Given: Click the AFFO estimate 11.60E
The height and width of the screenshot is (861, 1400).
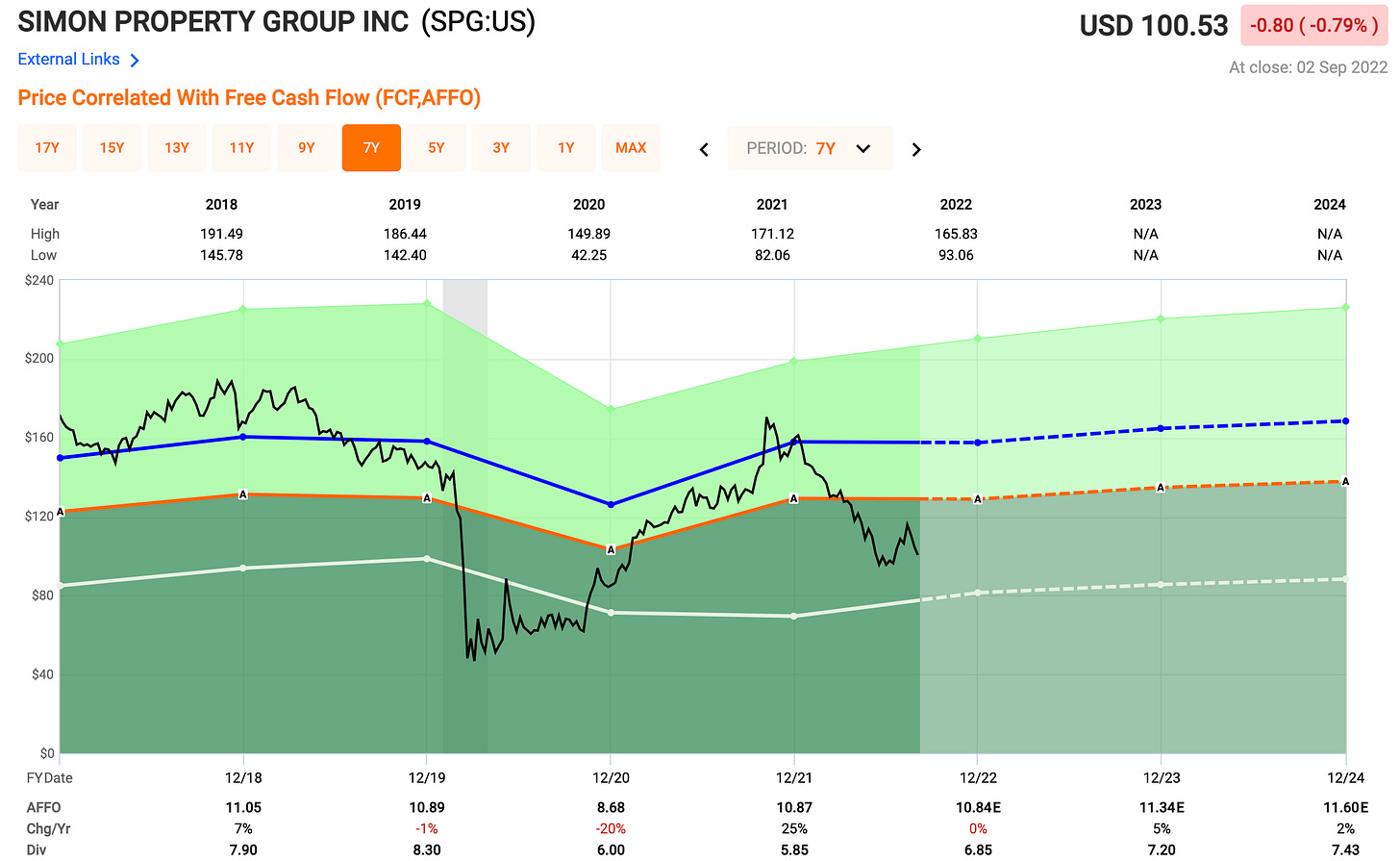Looking at the screenshot, I should coord(1345,807).
